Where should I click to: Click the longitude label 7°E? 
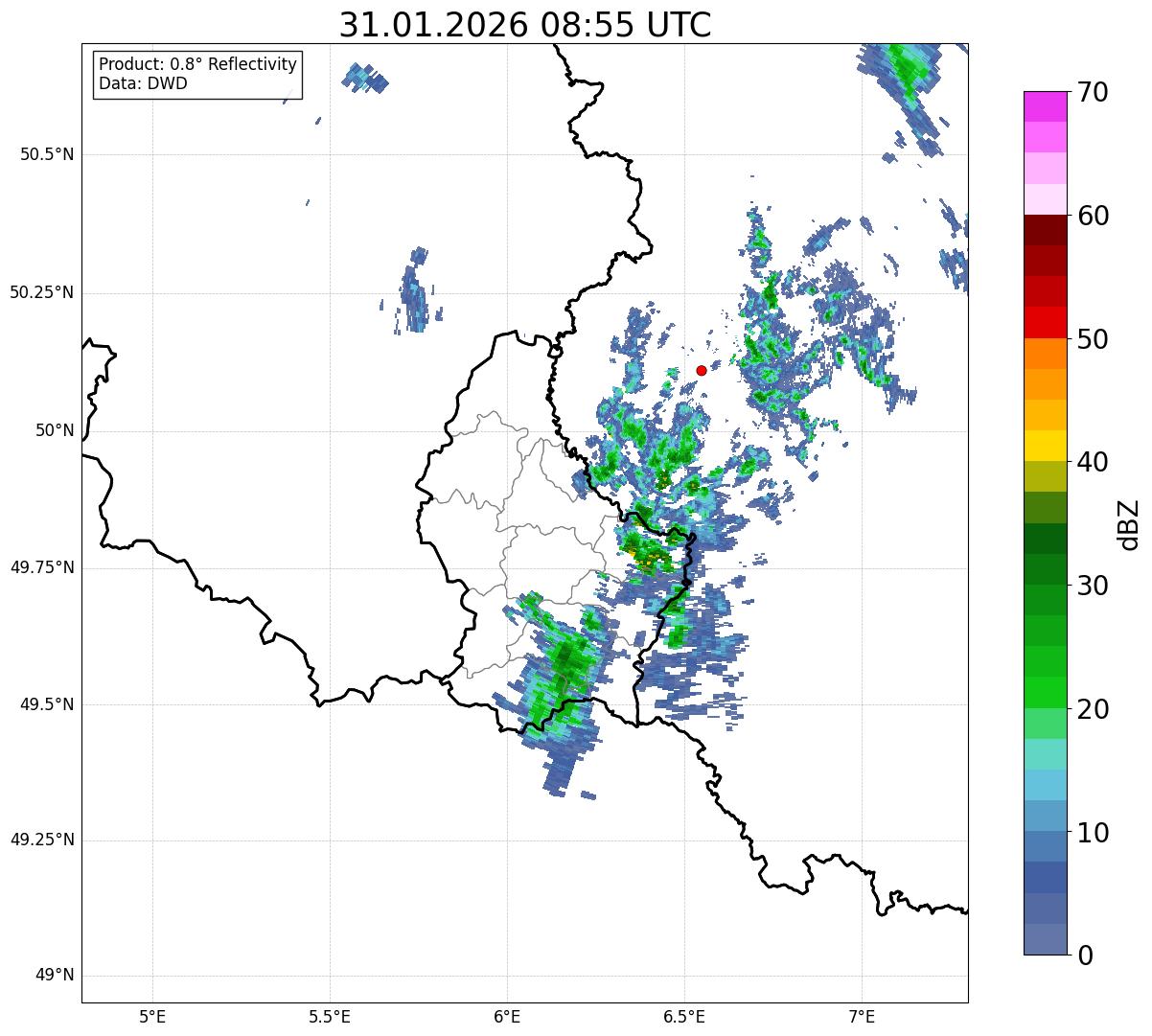click(862, 1017)
